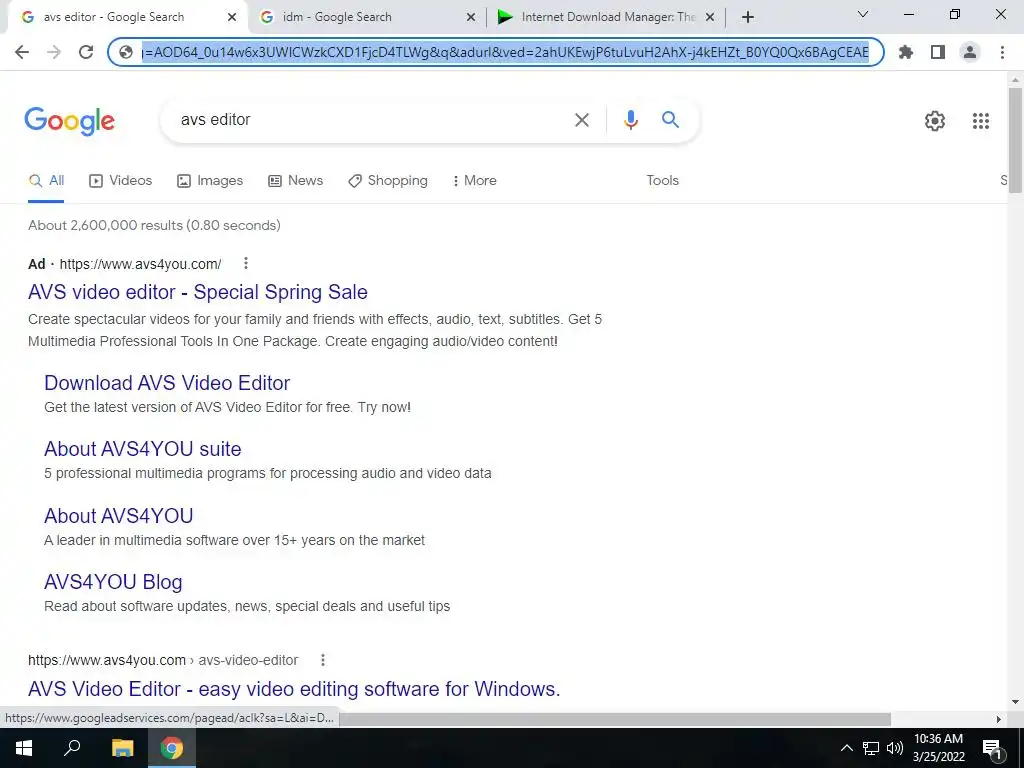
Task: Open the 'About AVS4YOU' link
Action: point(118,516)
